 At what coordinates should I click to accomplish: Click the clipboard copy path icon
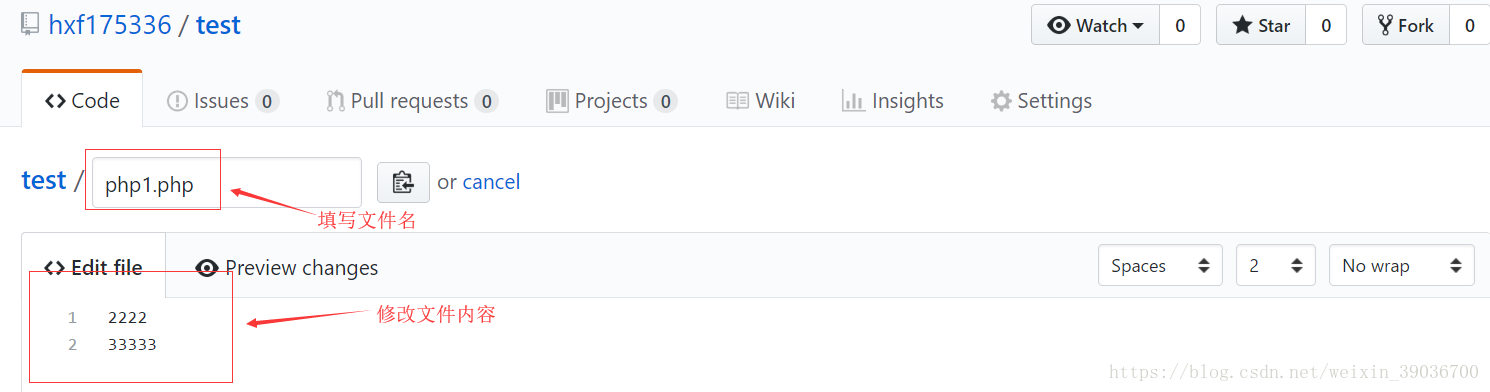[403, 182]
